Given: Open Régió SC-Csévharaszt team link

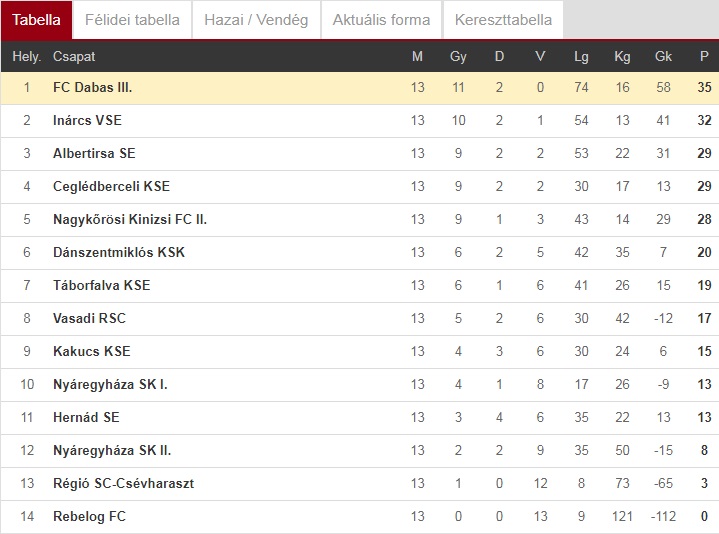Looking at the screenshot, I should coord(123,483).
